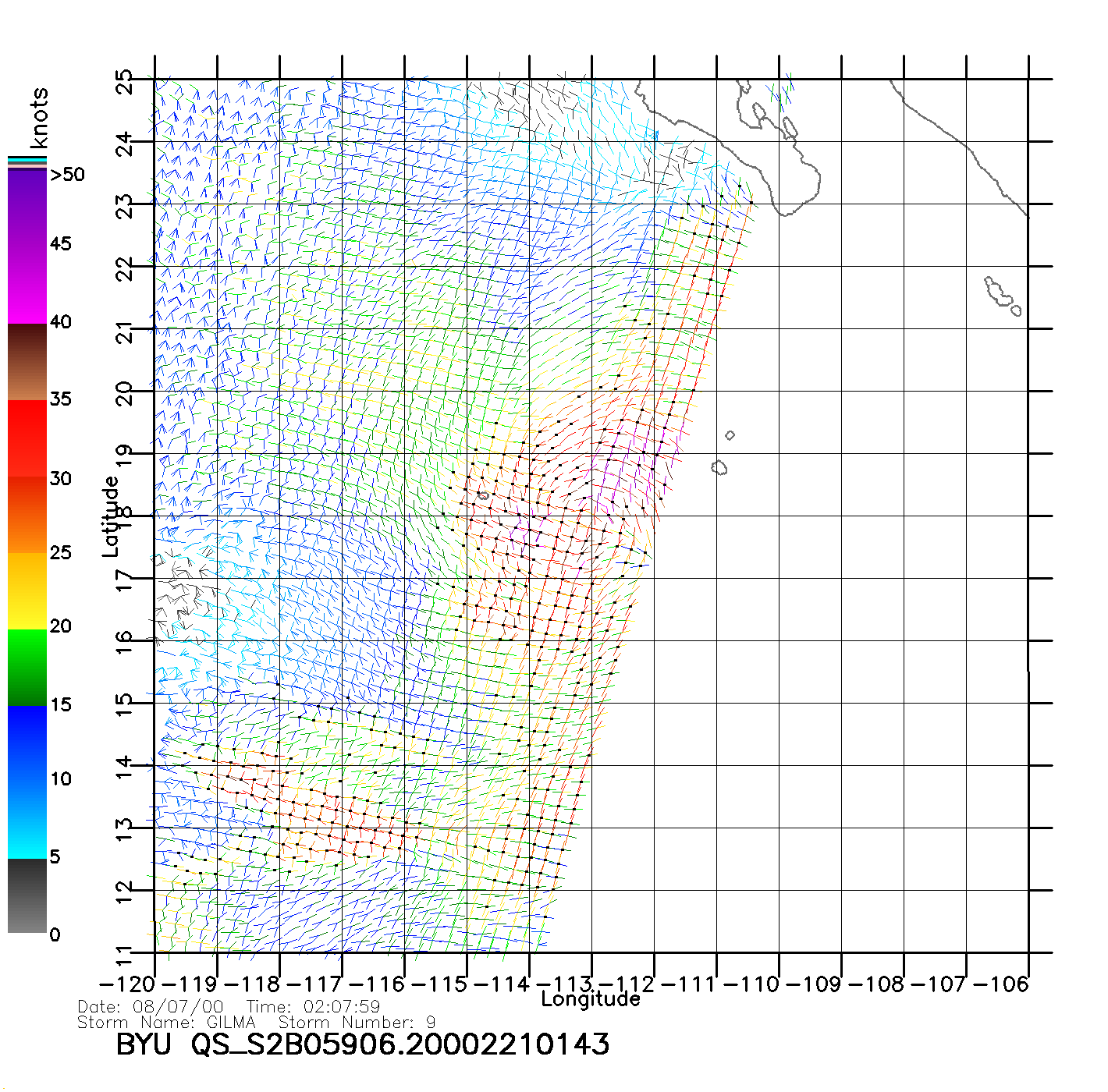Click the '>50' label on color scale
Screen dimensions: 1108x1092
pos(68,175)
